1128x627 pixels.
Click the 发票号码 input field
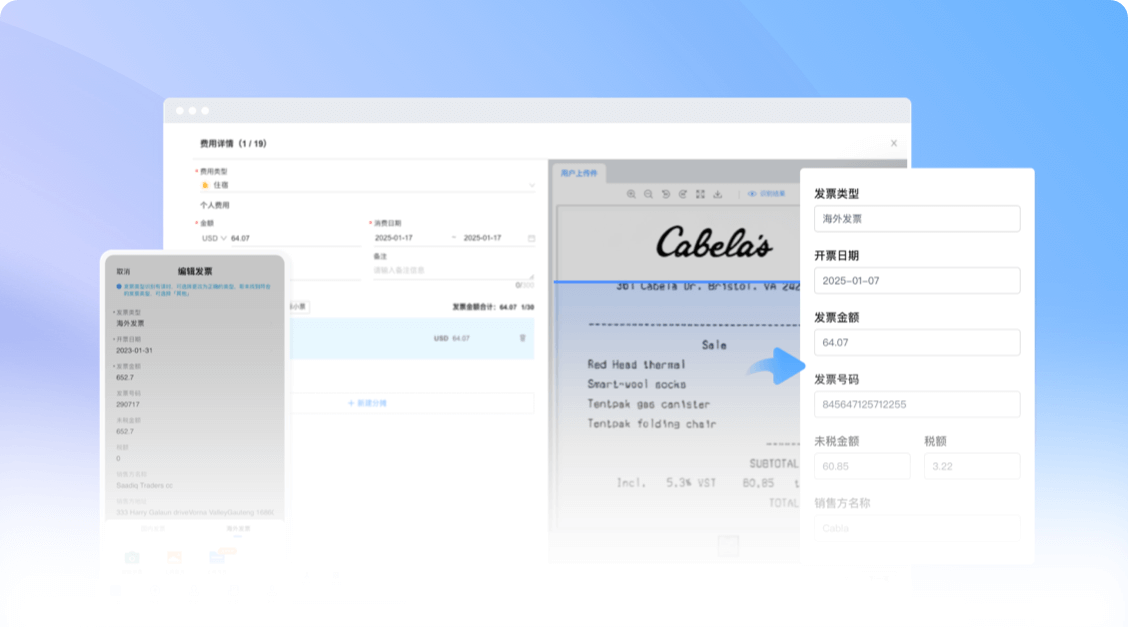coord(917,404)
